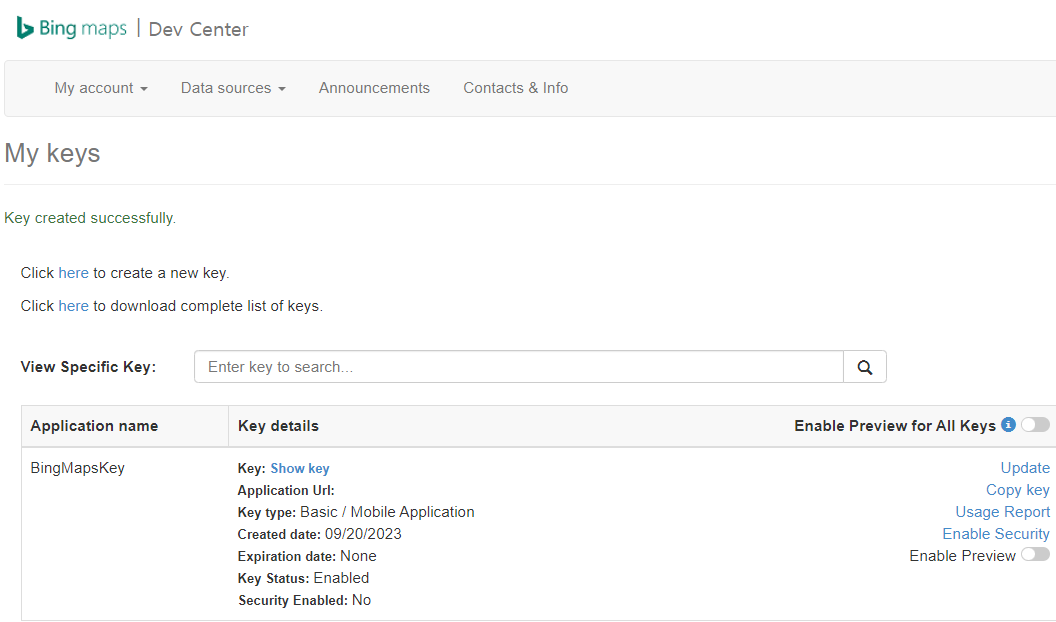The image size is (1056, 622).
Task: Expand the Data sources dropdown menu
Action: coord(233,88)
